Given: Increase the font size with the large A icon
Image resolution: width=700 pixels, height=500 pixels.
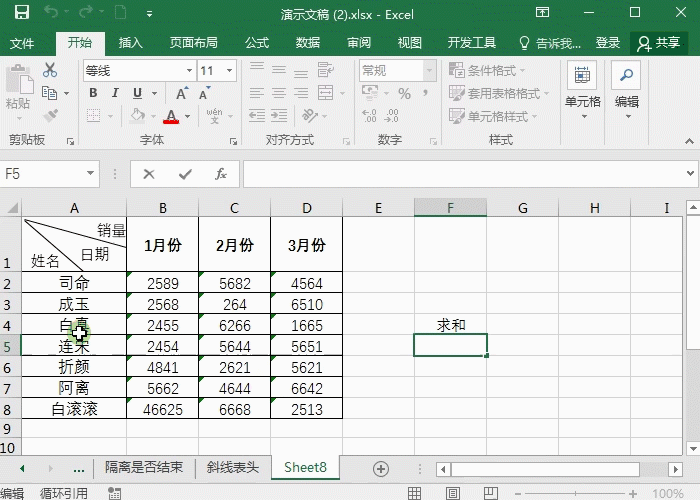Looking at the screenshot, I should (181, 94).
